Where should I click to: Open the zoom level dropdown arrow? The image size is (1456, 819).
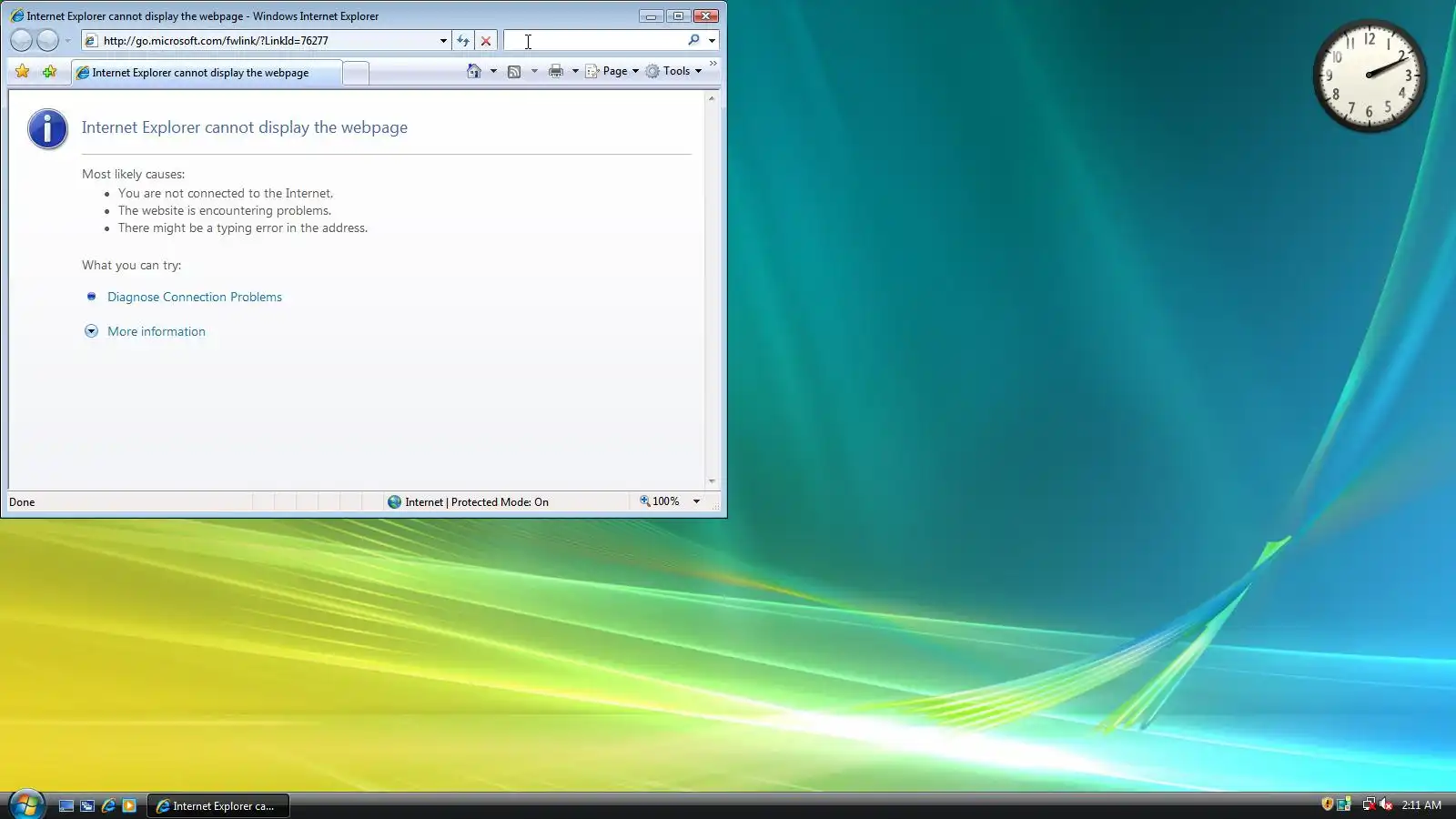tap(696, 501)
